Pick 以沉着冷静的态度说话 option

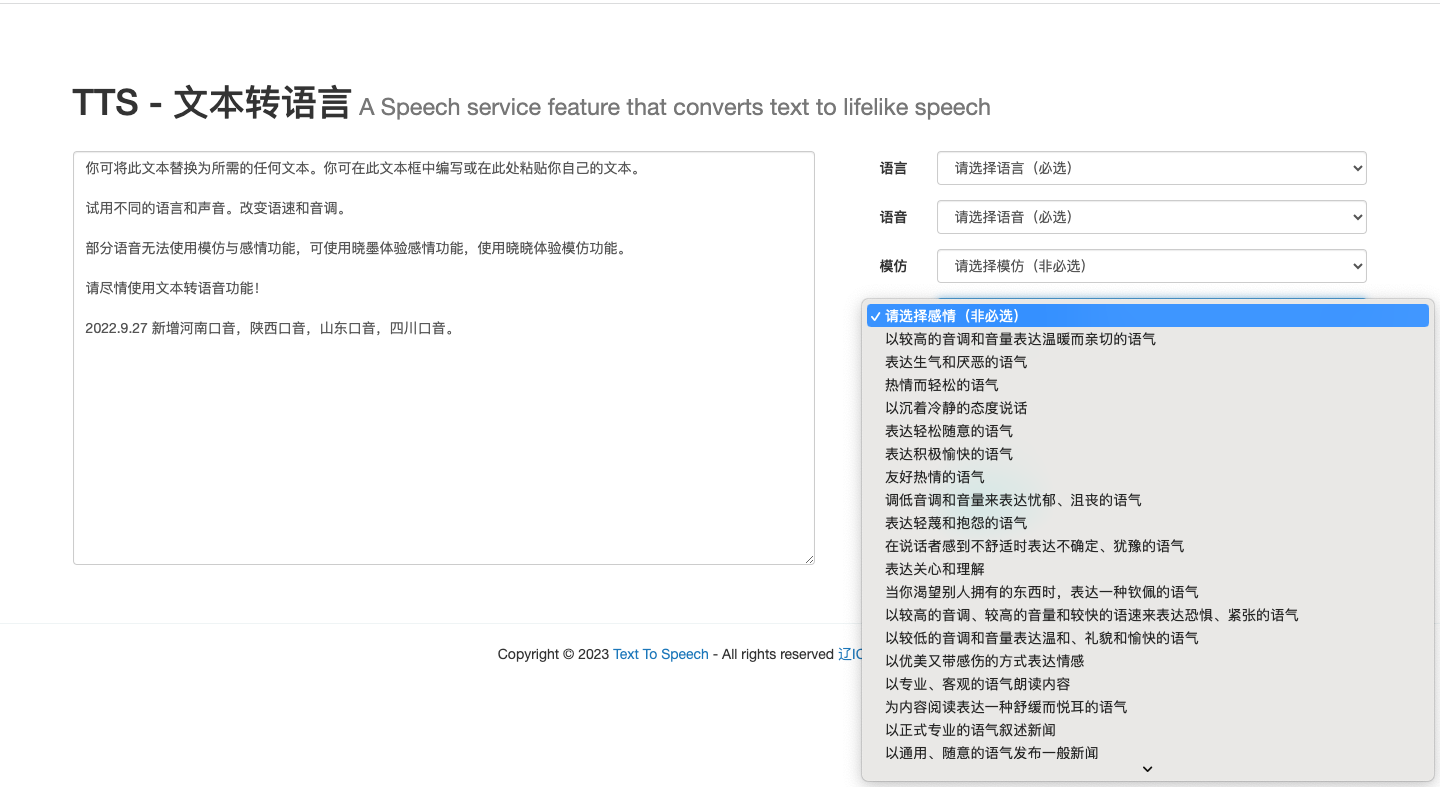(955, 408)
